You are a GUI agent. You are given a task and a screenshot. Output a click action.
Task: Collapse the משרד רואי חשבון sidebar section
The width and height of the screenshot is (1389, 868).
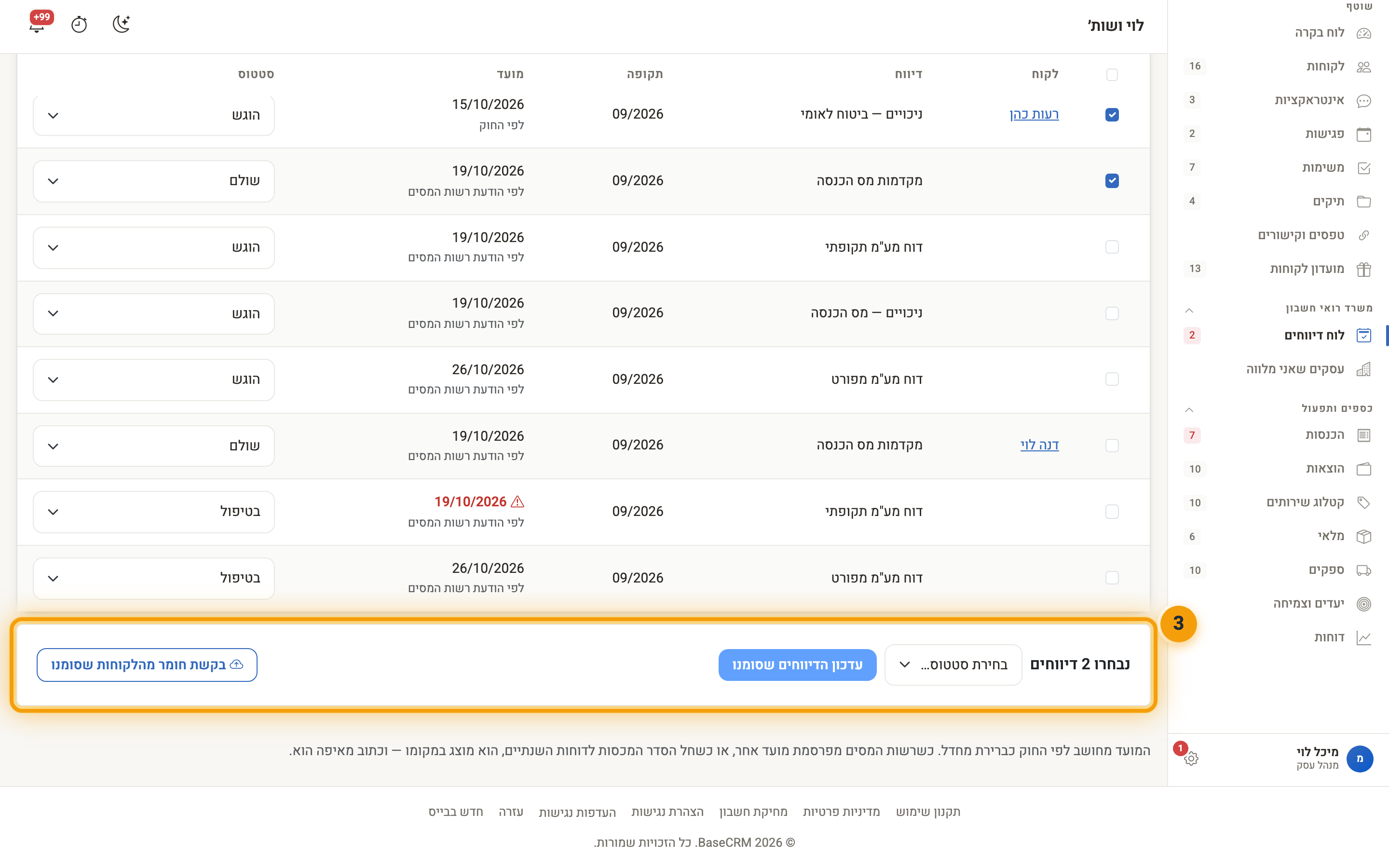point(1189,310)
